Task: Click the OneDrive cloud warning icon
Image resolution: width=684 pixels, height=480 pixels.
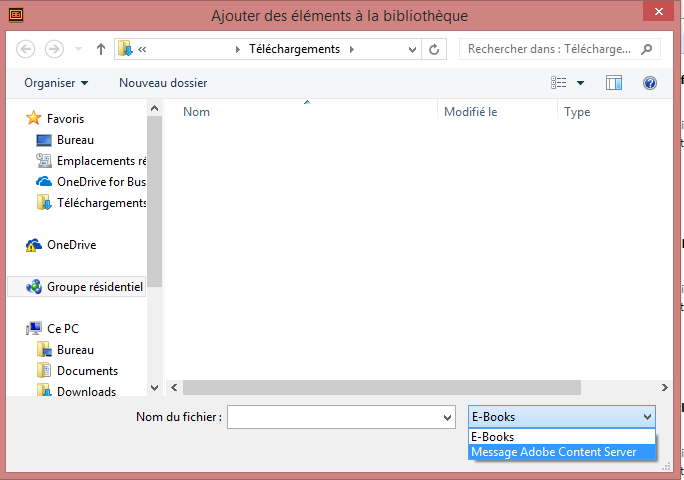Action: pos(34,245)
